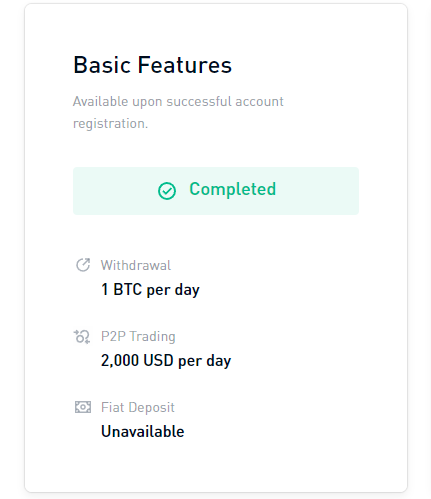
Task: Click the P2P Trading label
Action: pos(138,336)
